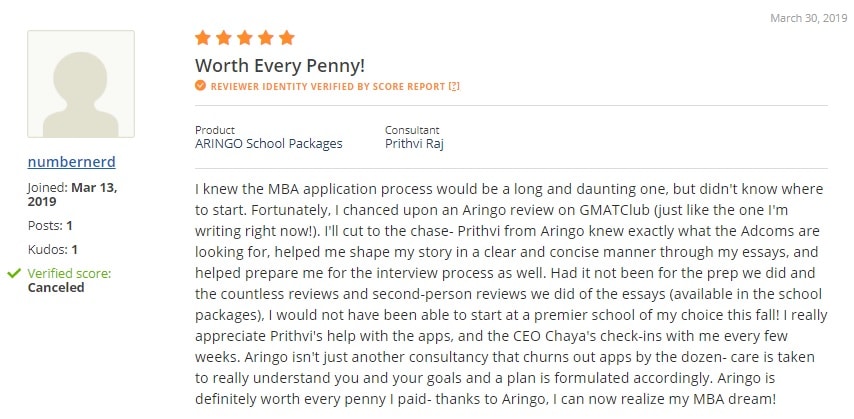Click the second orange rating star
The image size is (854, 419).
pyautogui.click(x=224, y=38)
